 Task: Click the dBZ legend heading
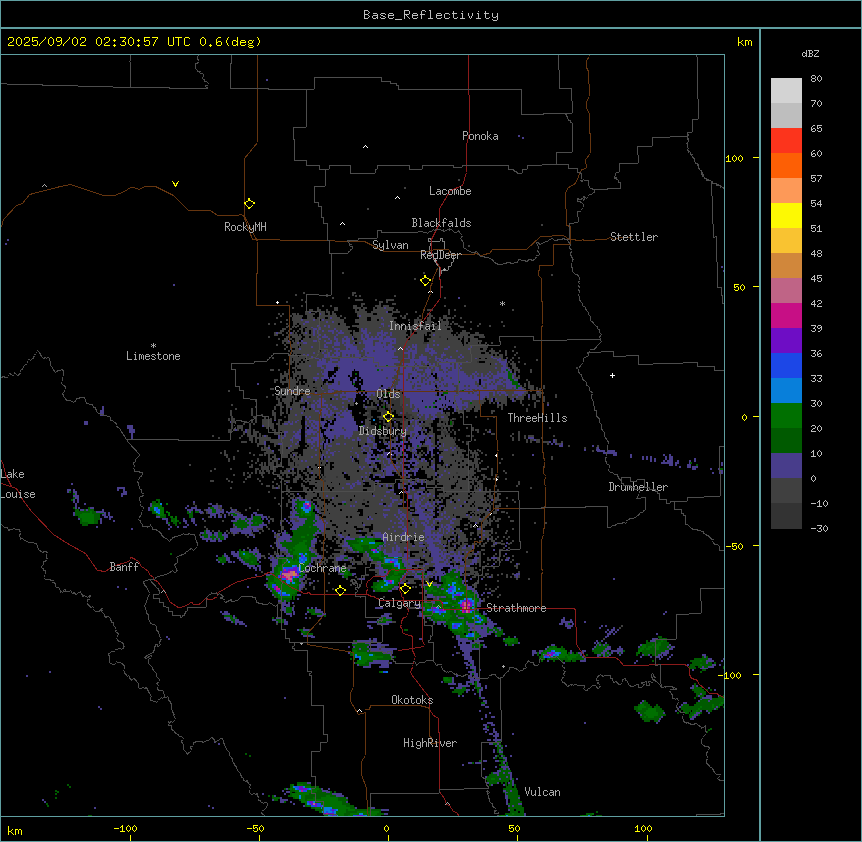[810, 53]
